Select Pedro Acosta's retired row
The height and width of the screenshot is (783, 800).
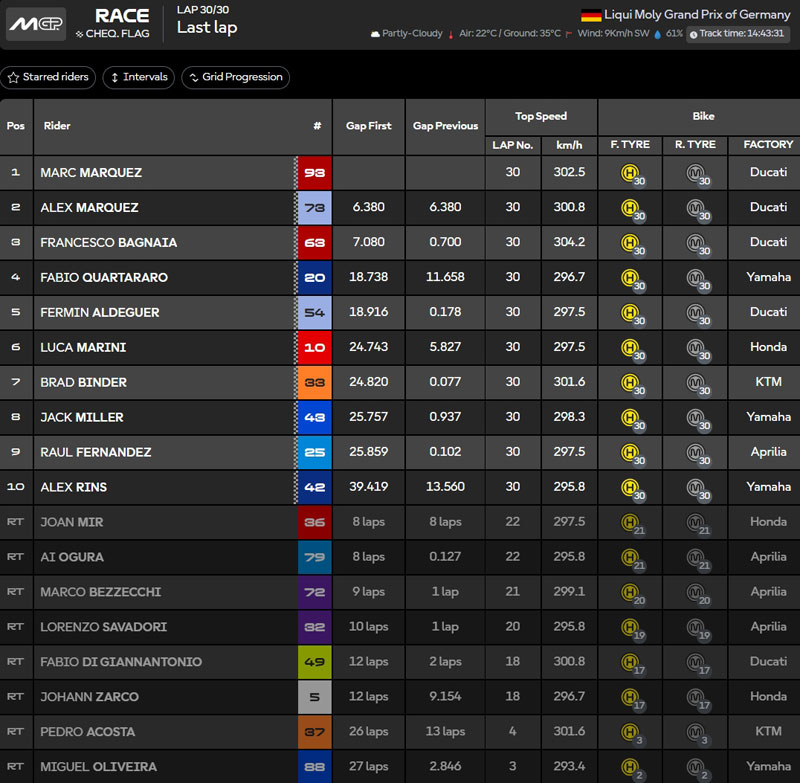click(x=89, y=732)
